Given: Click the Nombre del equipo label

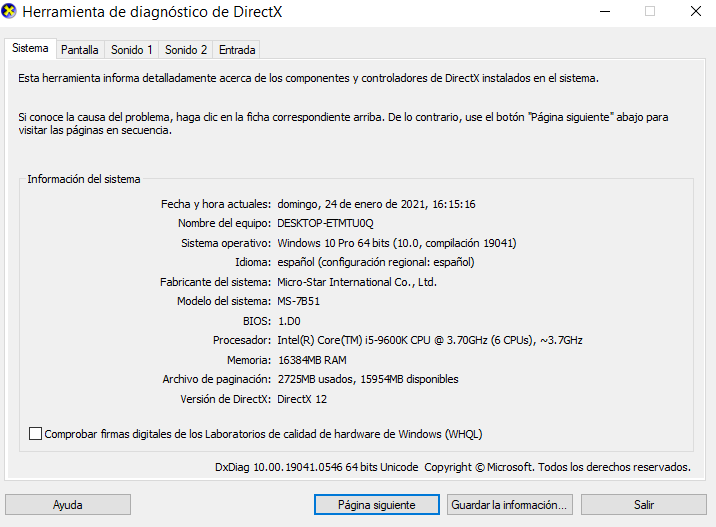Looking at the screenshot, I should (x=224, y=223).
